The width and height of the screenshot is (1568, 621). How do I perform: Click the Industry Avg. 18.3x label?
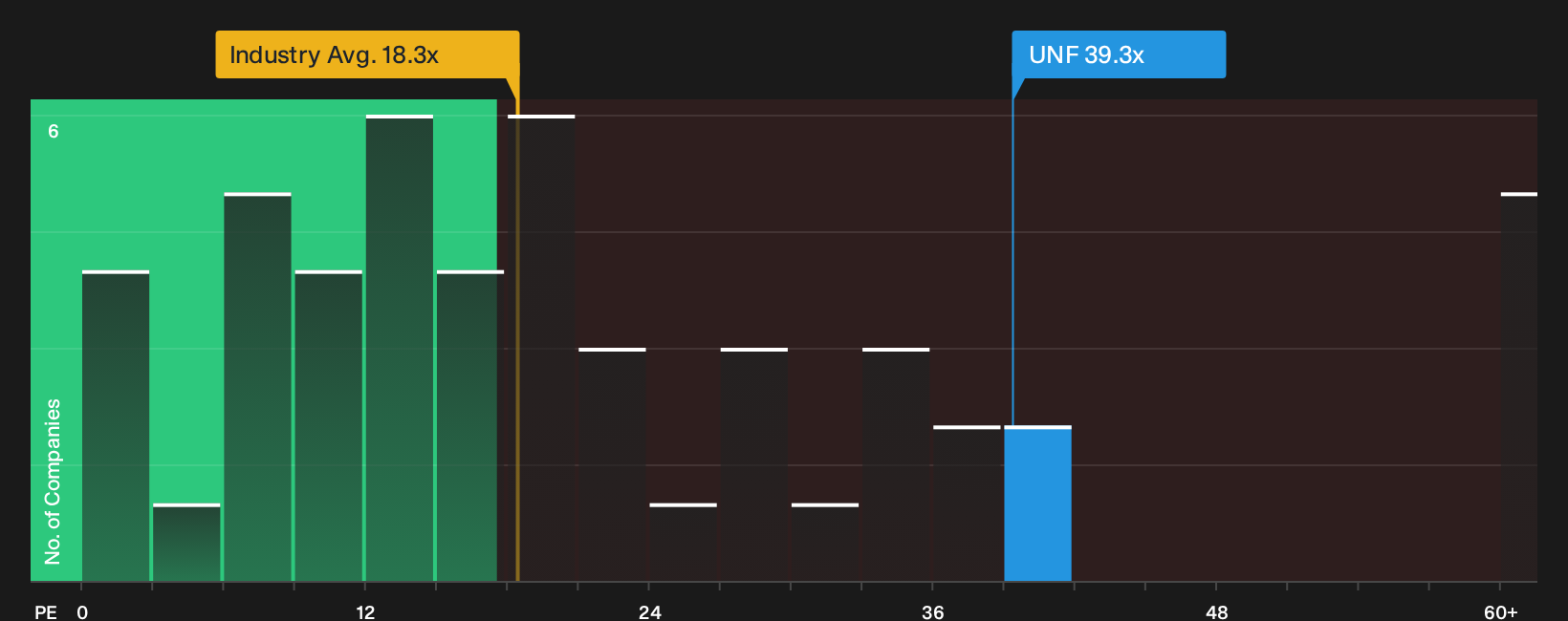pos(367,54)
